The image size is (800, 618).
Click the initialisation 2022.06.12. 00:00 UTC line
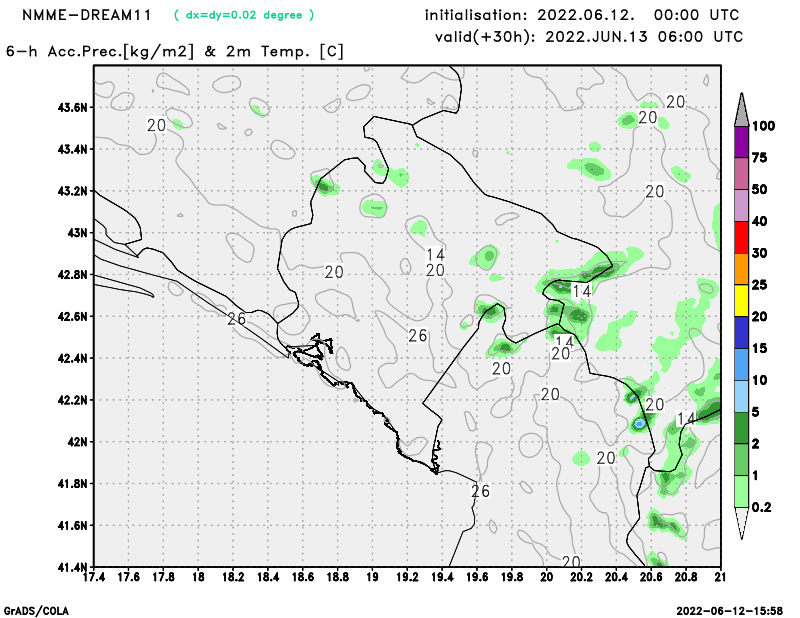(582, 15)
